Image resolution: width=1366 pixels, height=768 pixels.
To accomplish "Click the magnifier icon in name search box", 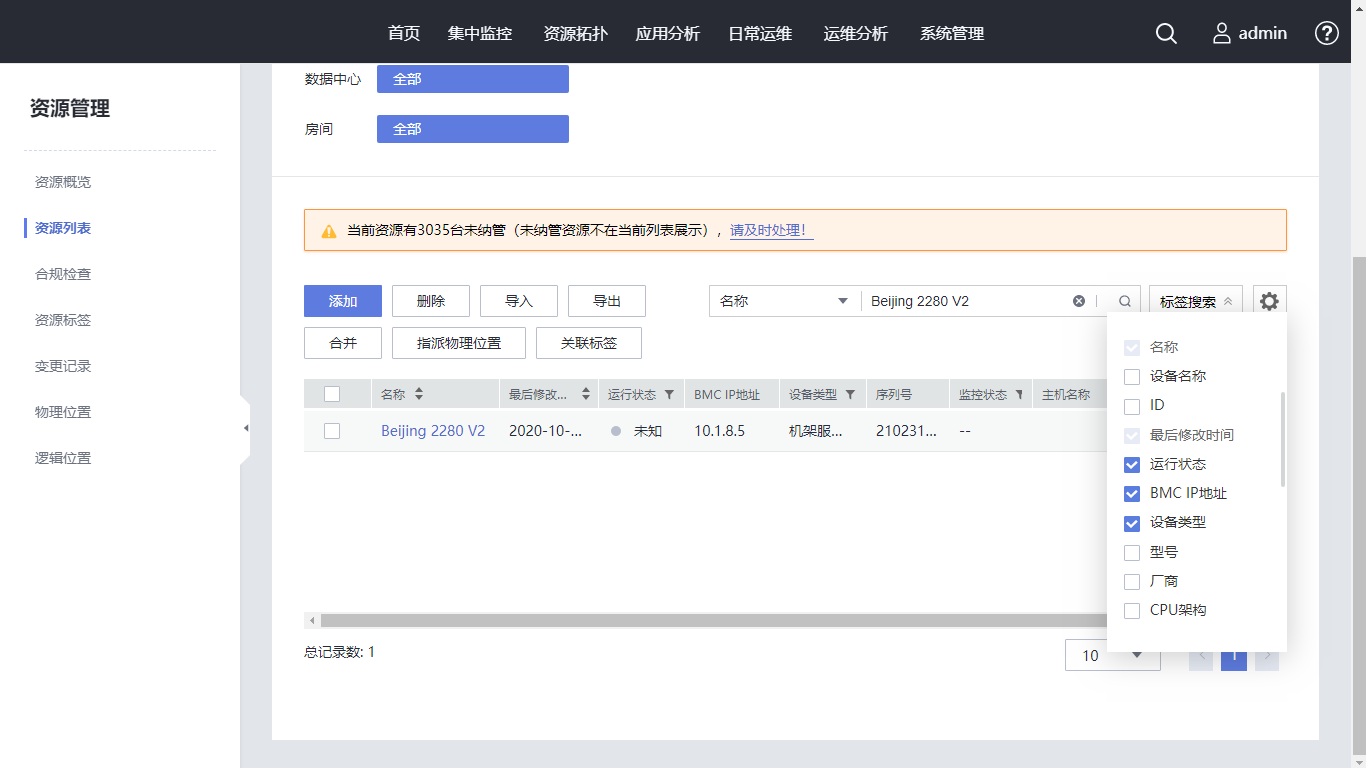I will pos(1125,301).
